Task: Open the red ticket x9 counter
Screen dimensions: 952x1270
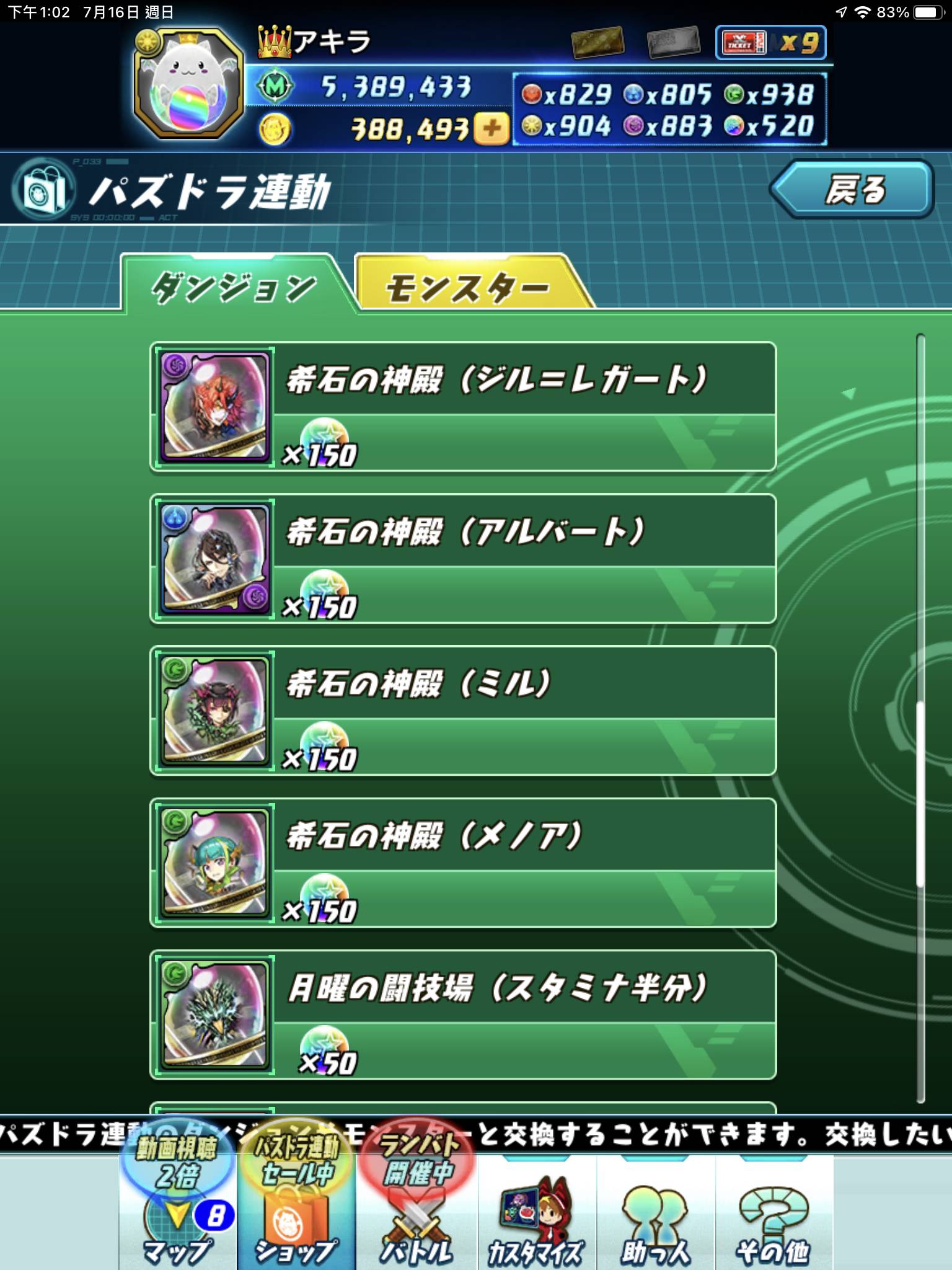Action: coord(771,43)
